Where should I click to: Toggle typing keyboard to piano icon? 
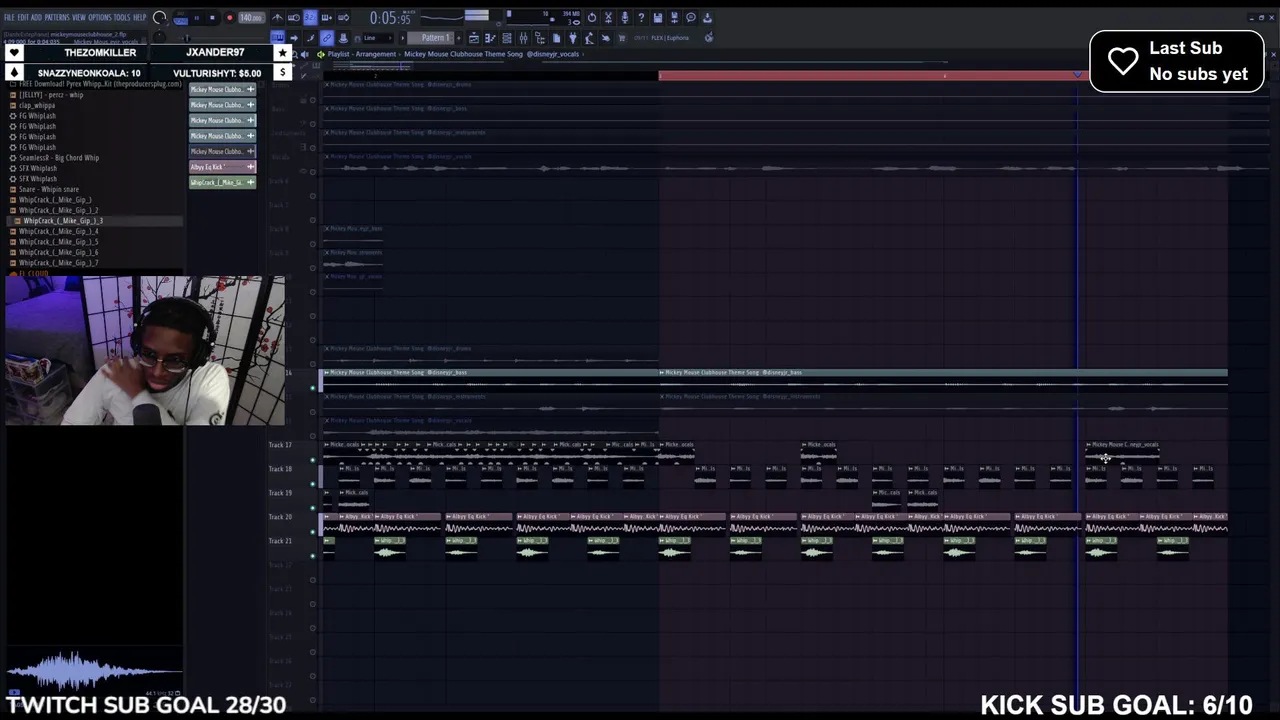tap(277, 38)
